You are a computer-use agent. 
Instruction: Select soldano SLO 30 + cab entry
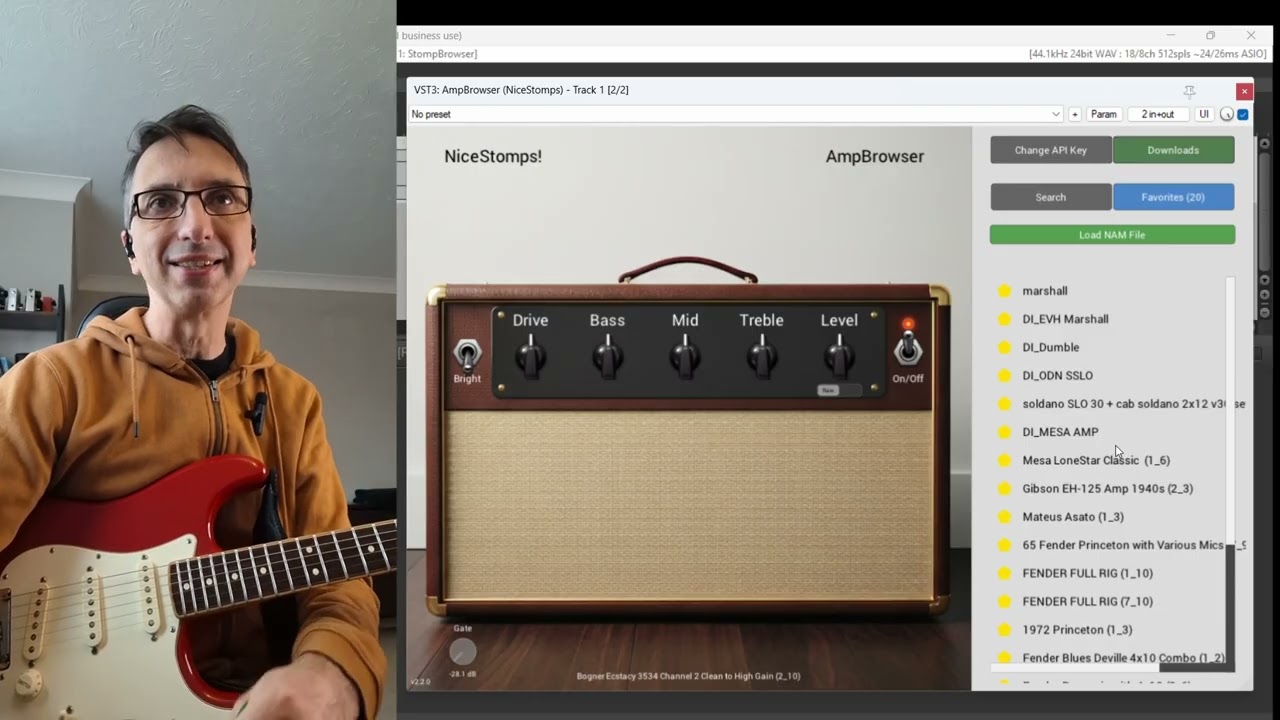(x=1133, y=404)
